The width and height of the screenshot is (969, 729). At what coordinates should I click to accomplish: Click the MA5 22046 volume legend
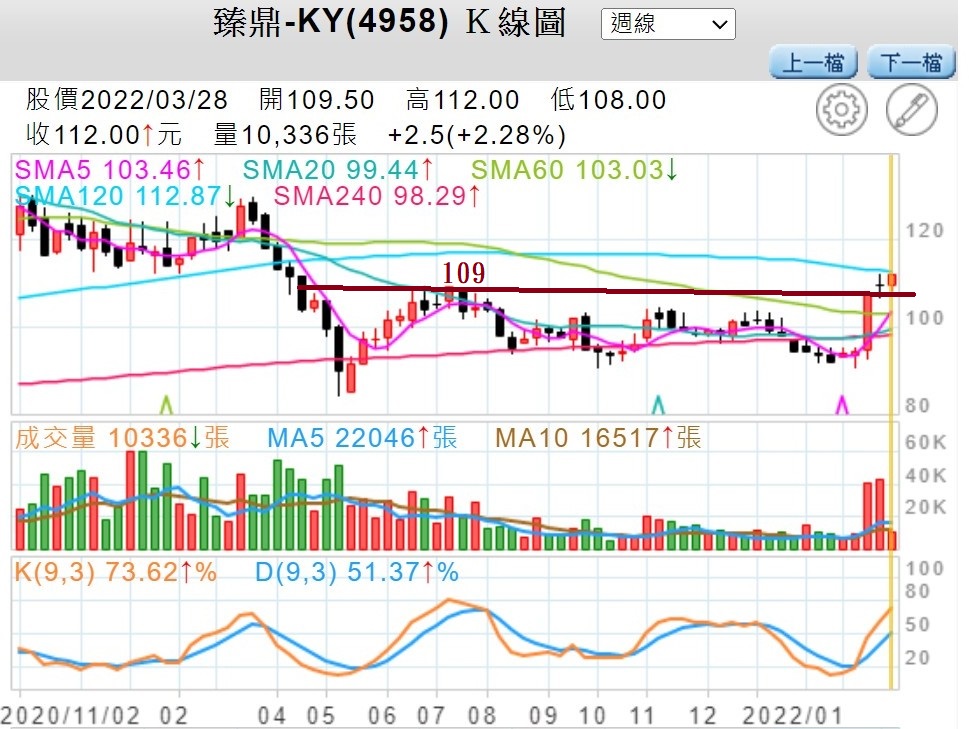tap(362, 438)
